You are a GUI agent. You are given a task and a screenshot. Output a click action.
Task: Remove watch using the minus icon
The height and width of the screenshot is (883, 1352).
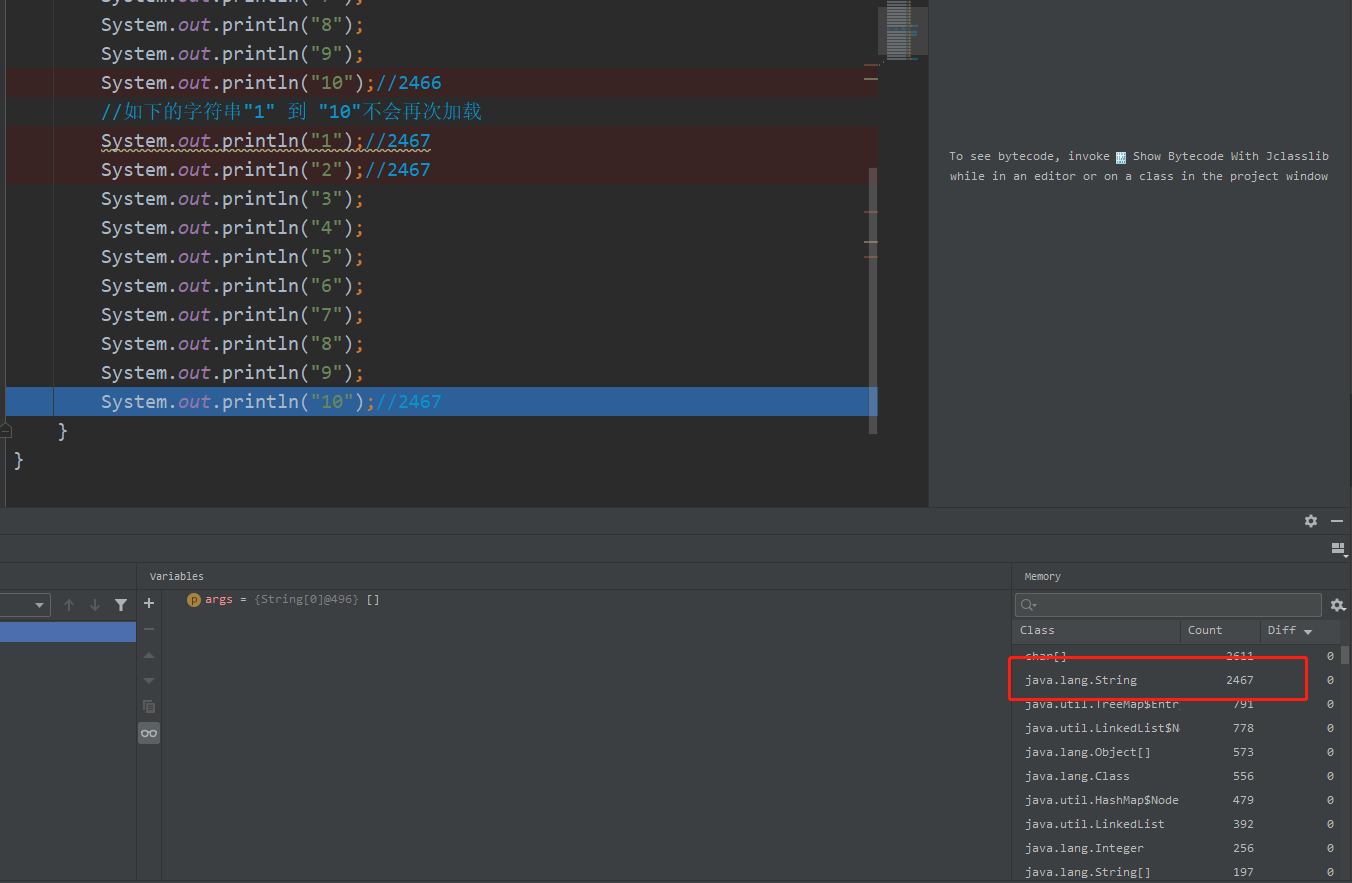point(149,629)
